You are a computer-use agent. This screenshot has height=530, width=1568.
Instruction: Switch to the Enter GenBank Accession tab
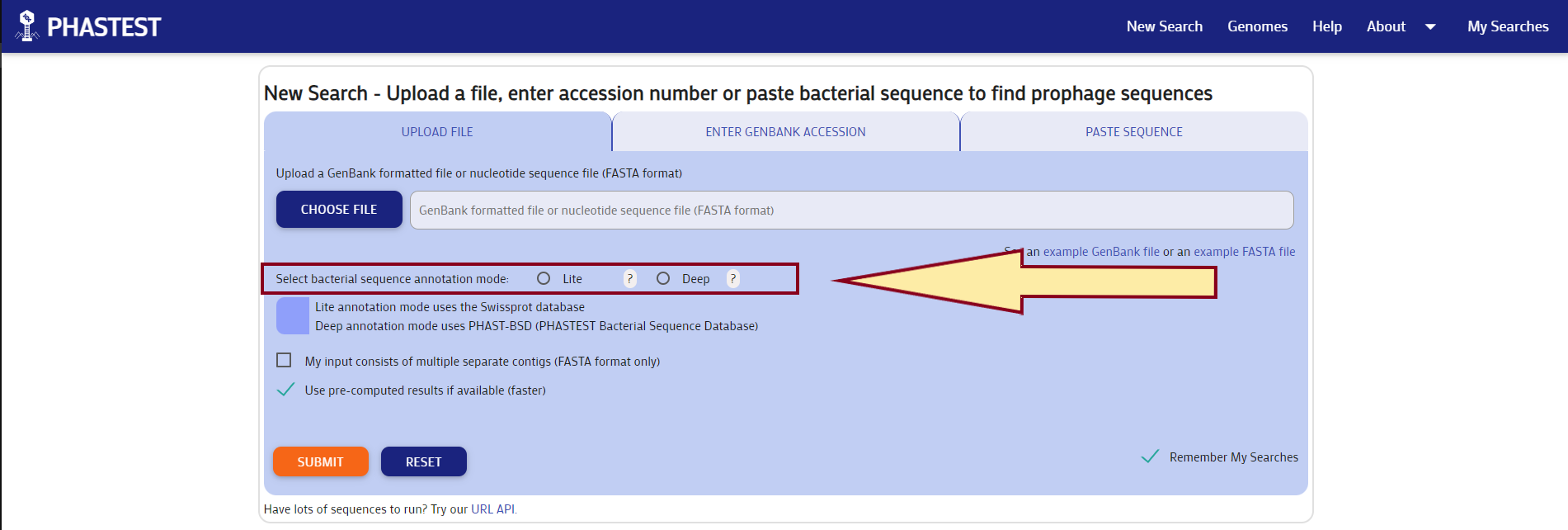[785, 132]
